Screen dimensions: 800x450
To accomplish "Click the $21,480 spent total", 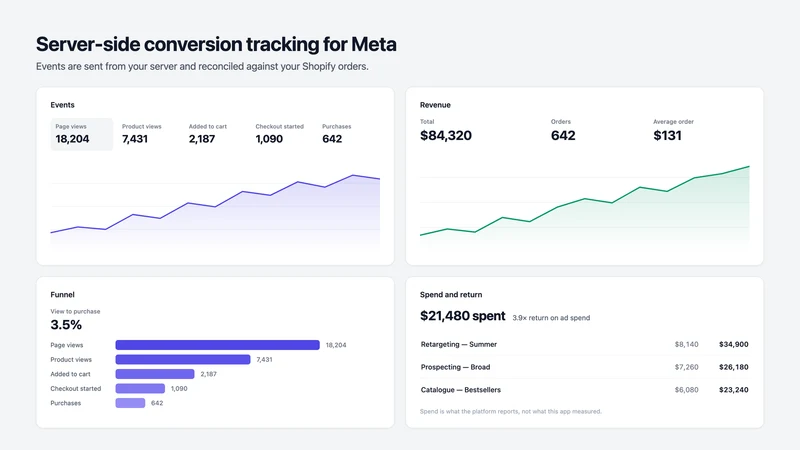I will tap(463, 316).
